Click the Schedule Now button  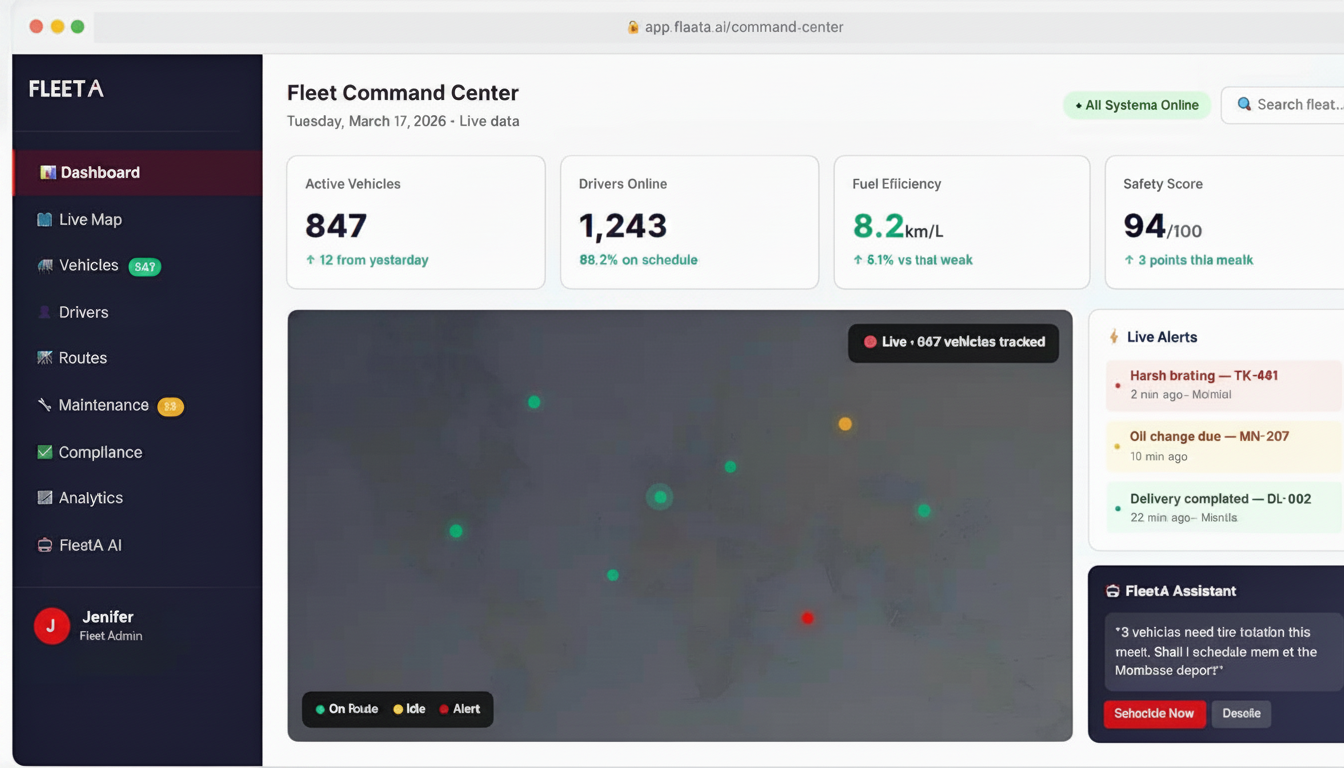[1154, 714]
